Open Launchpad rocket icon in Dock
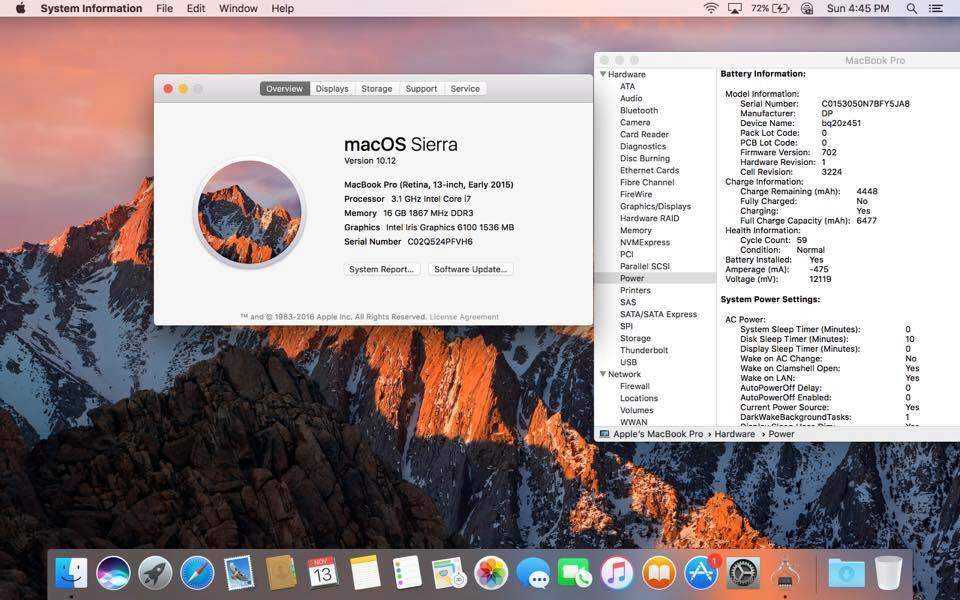Image resolution: width=960 pixels, height=600 pixels. 155,574
